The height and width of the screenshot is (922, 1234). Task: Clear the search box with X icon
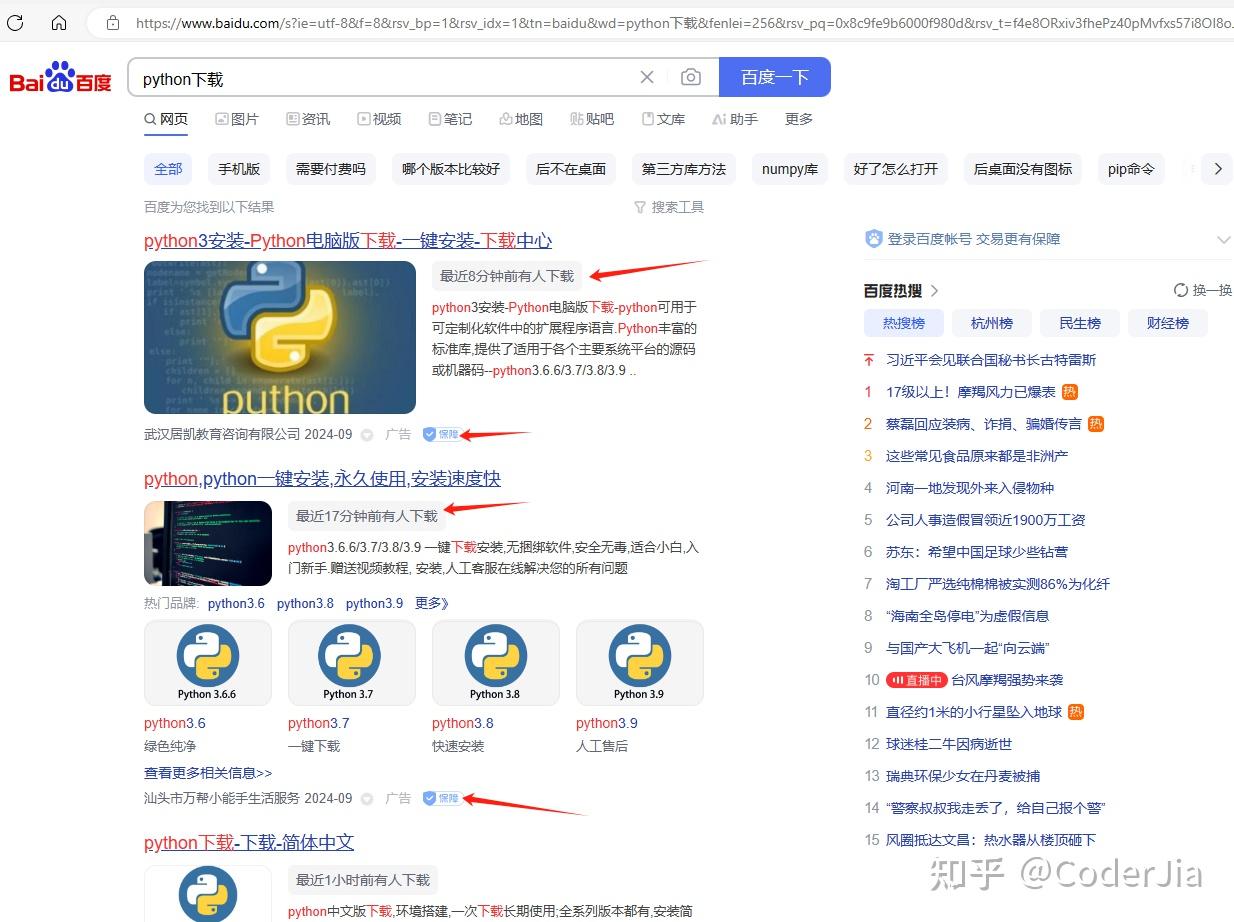click(x=647, y=77)
